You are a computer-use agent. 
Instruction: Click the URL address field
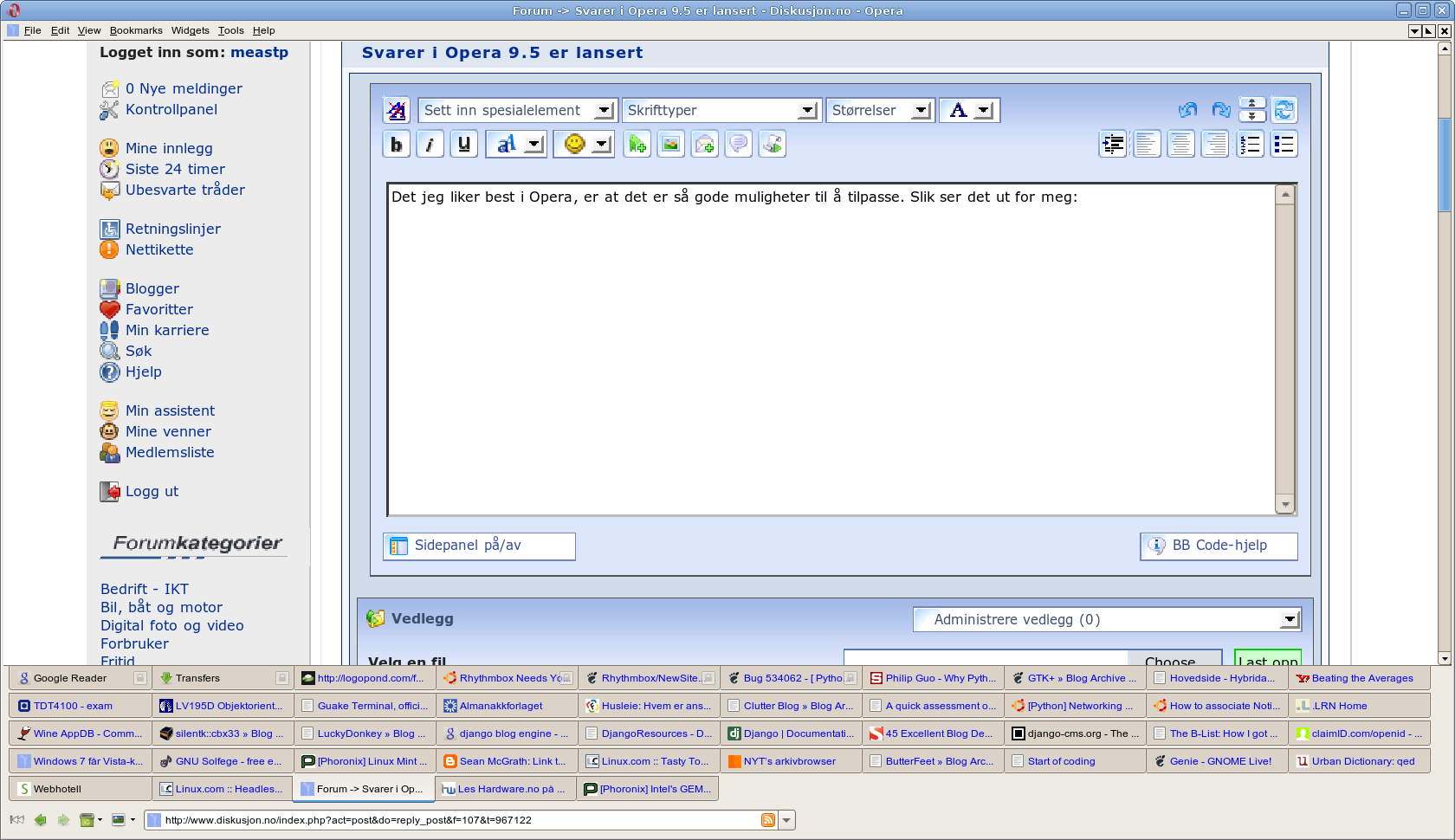click(x=459, y=820)
